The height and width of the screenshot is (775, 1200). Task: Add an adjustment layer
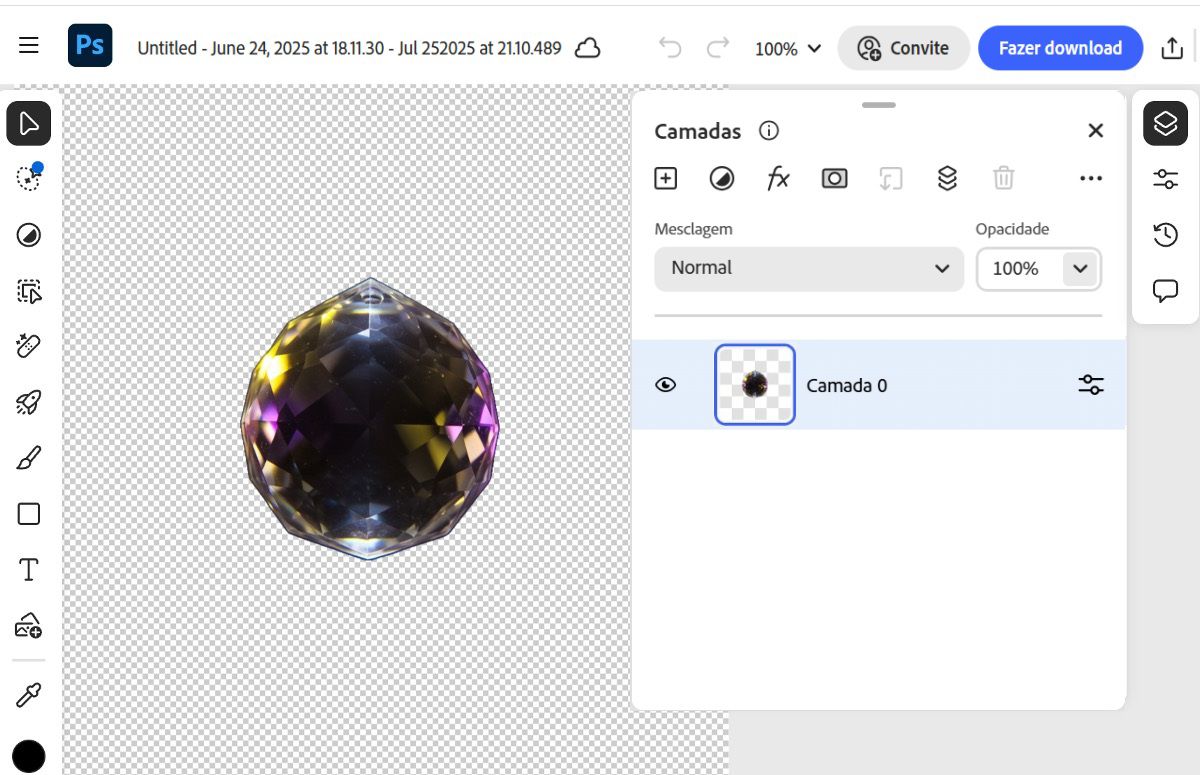722,178
